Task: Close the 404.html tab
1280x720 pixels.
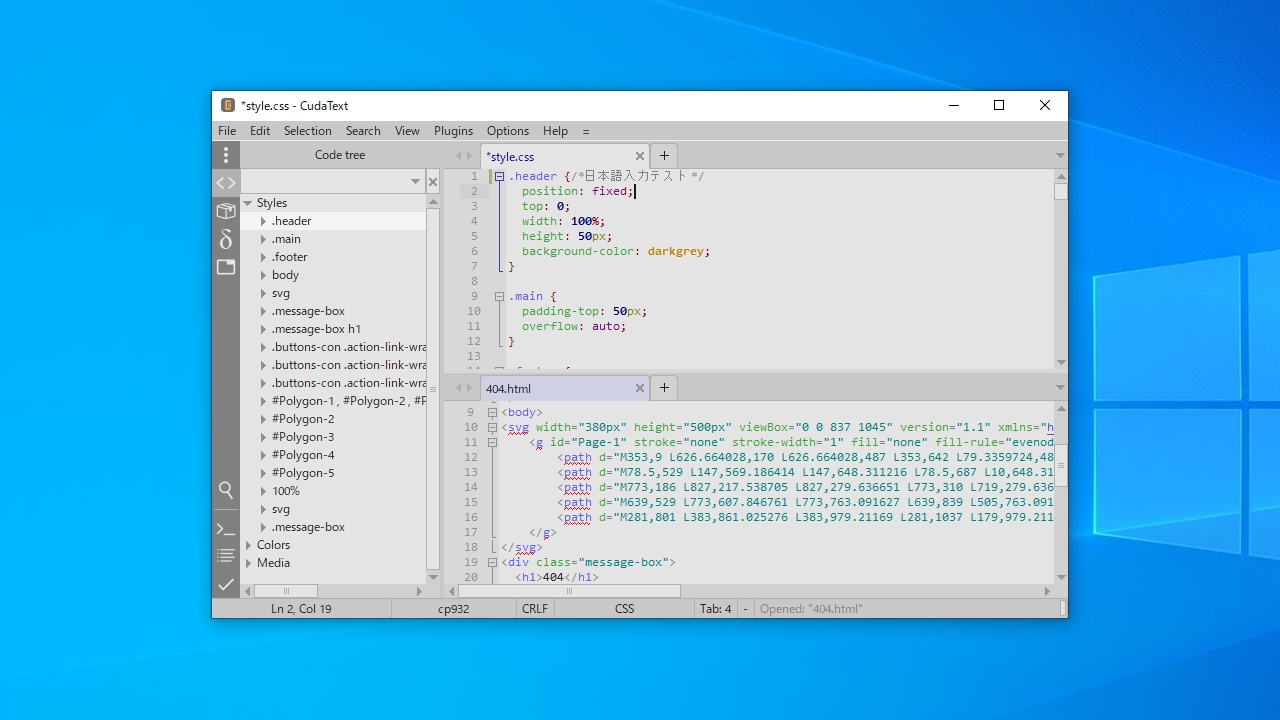Action: [x=640, y=388]
